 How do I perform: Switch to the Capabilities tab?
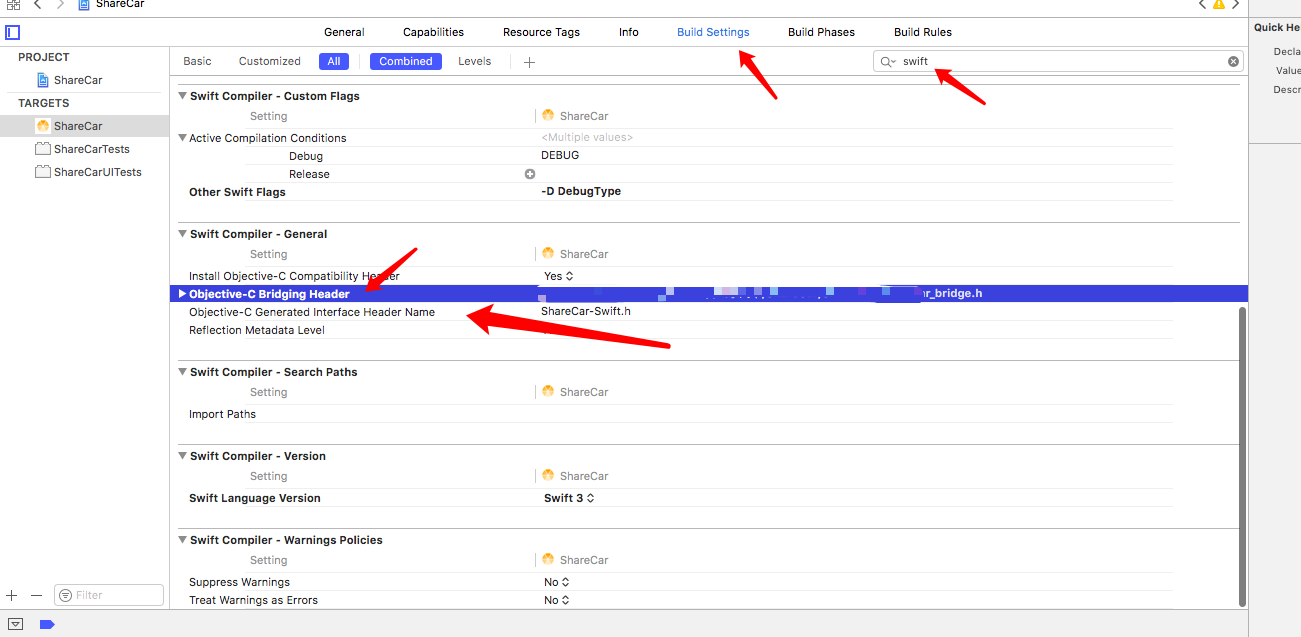pos(434,32)
